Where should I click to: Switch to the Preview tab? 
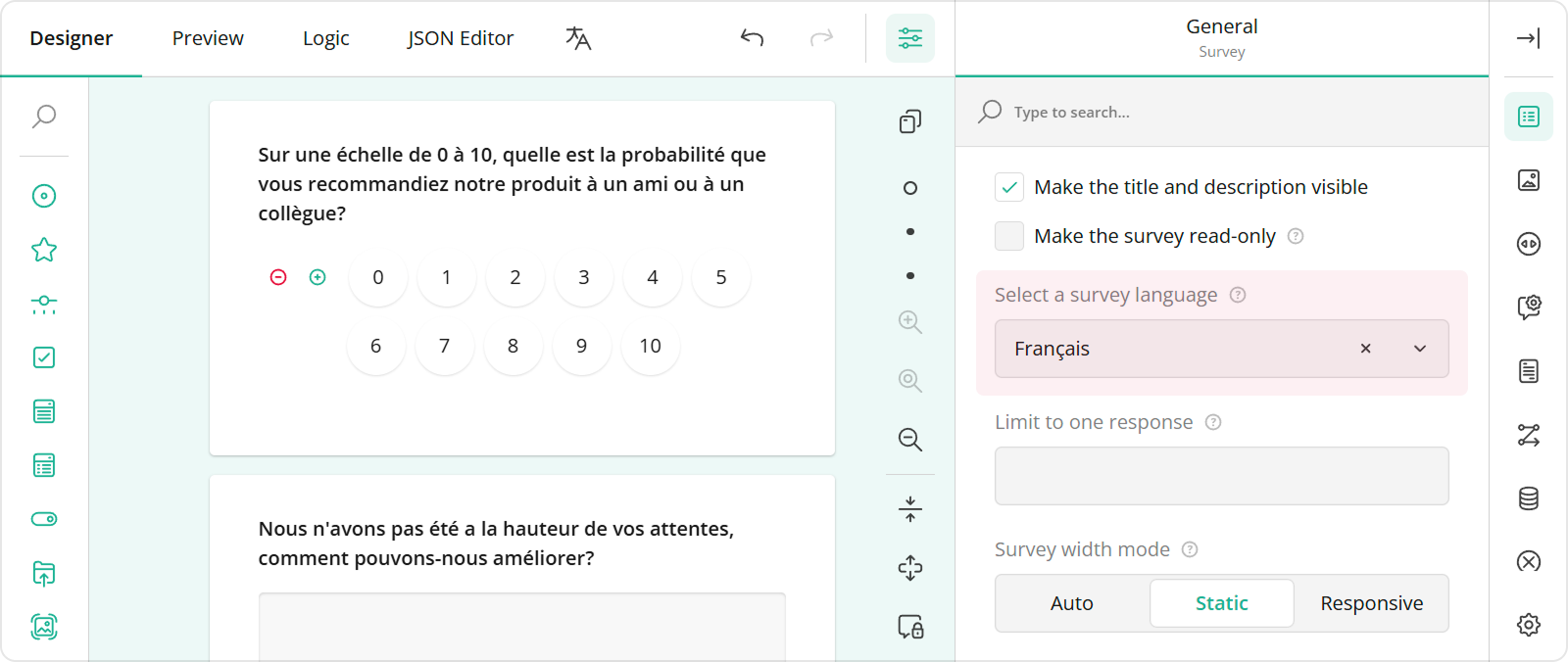208,38
